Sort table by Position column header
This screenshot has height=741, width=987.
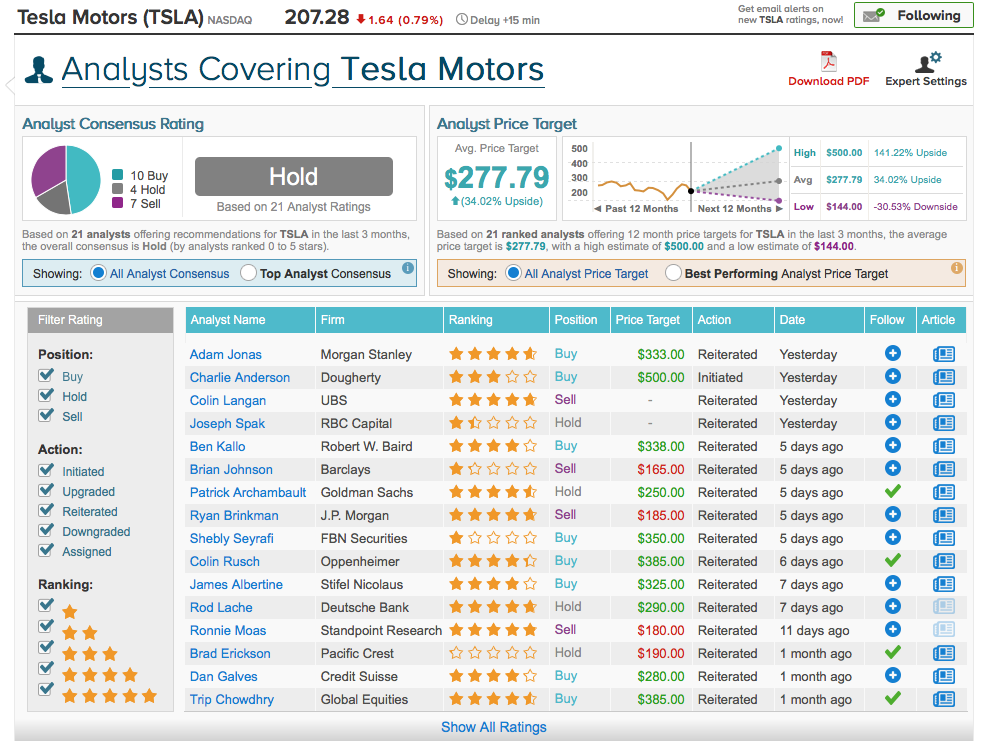coord(580,320)
